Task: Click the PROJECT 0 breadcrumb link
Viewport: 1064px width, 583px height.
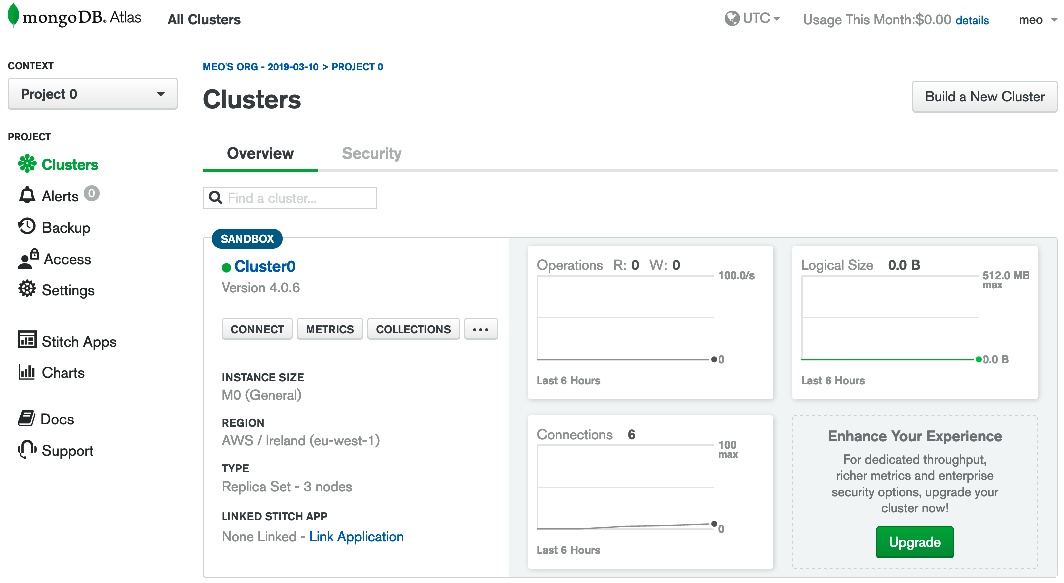Action: (x=357, y=67)
